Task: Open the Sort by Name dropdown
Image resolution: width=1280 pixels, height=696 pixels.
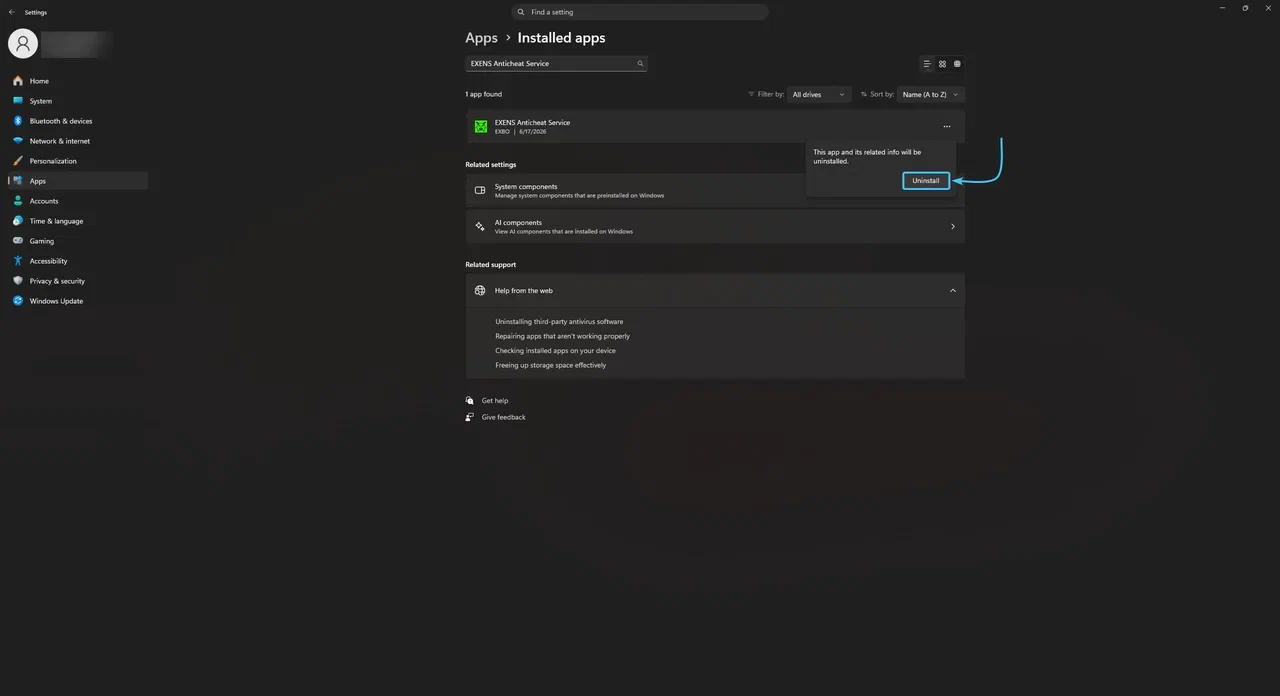Action: click(931, 95)
